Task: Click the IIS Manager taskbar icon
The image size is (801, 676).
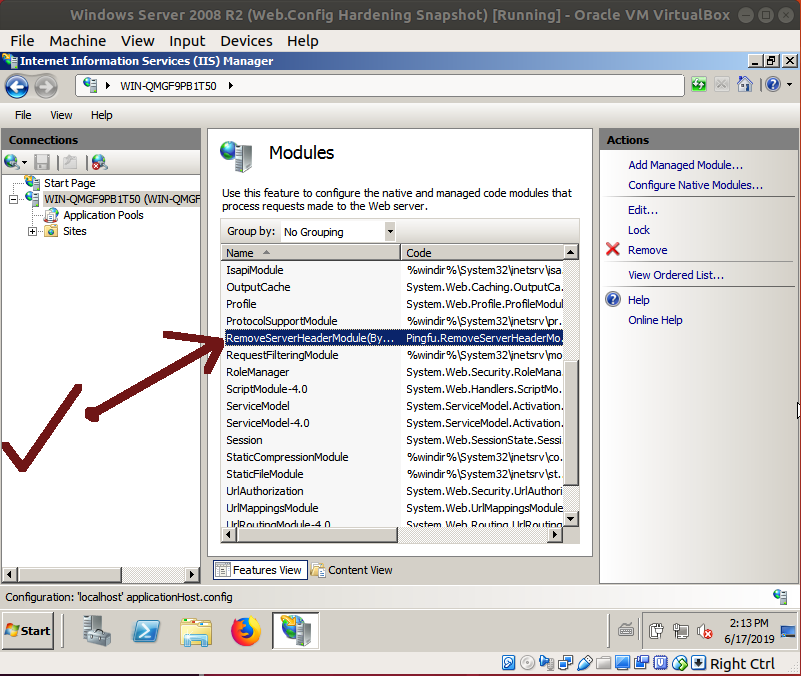Action: [x=296, y=631]
